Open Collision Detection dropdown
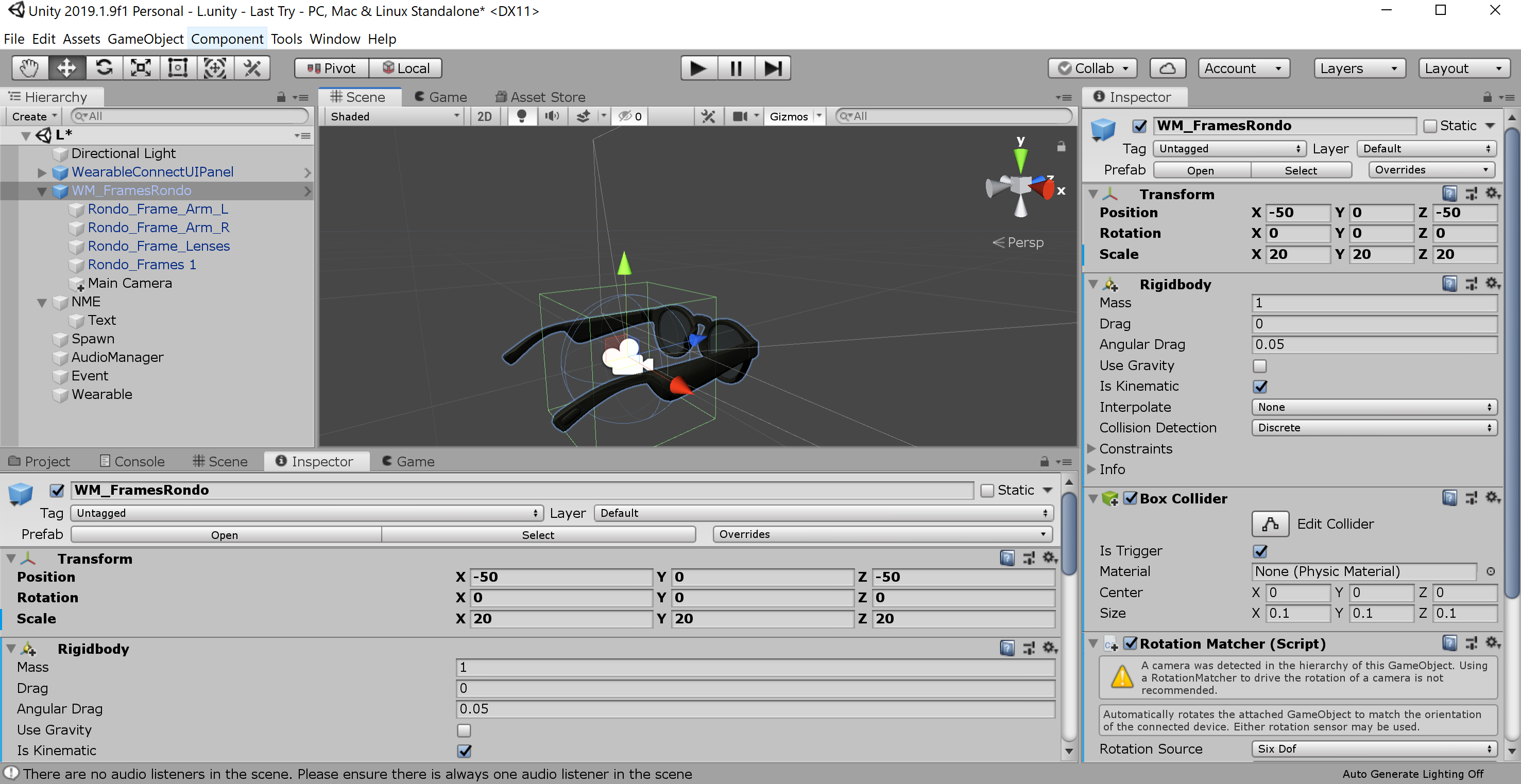 click(x=1373, y=428)
